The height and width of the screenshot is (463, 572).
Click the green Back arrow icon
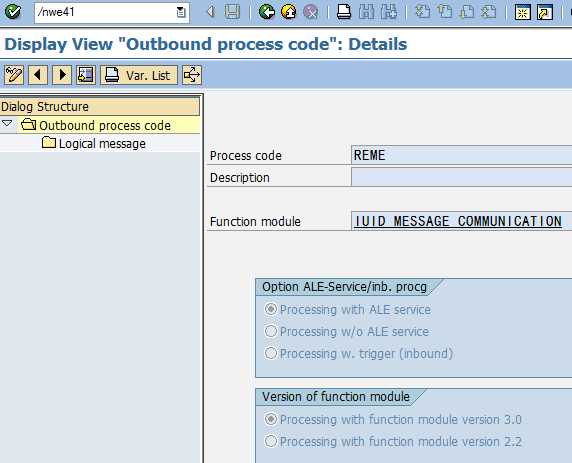click(267, 12)
